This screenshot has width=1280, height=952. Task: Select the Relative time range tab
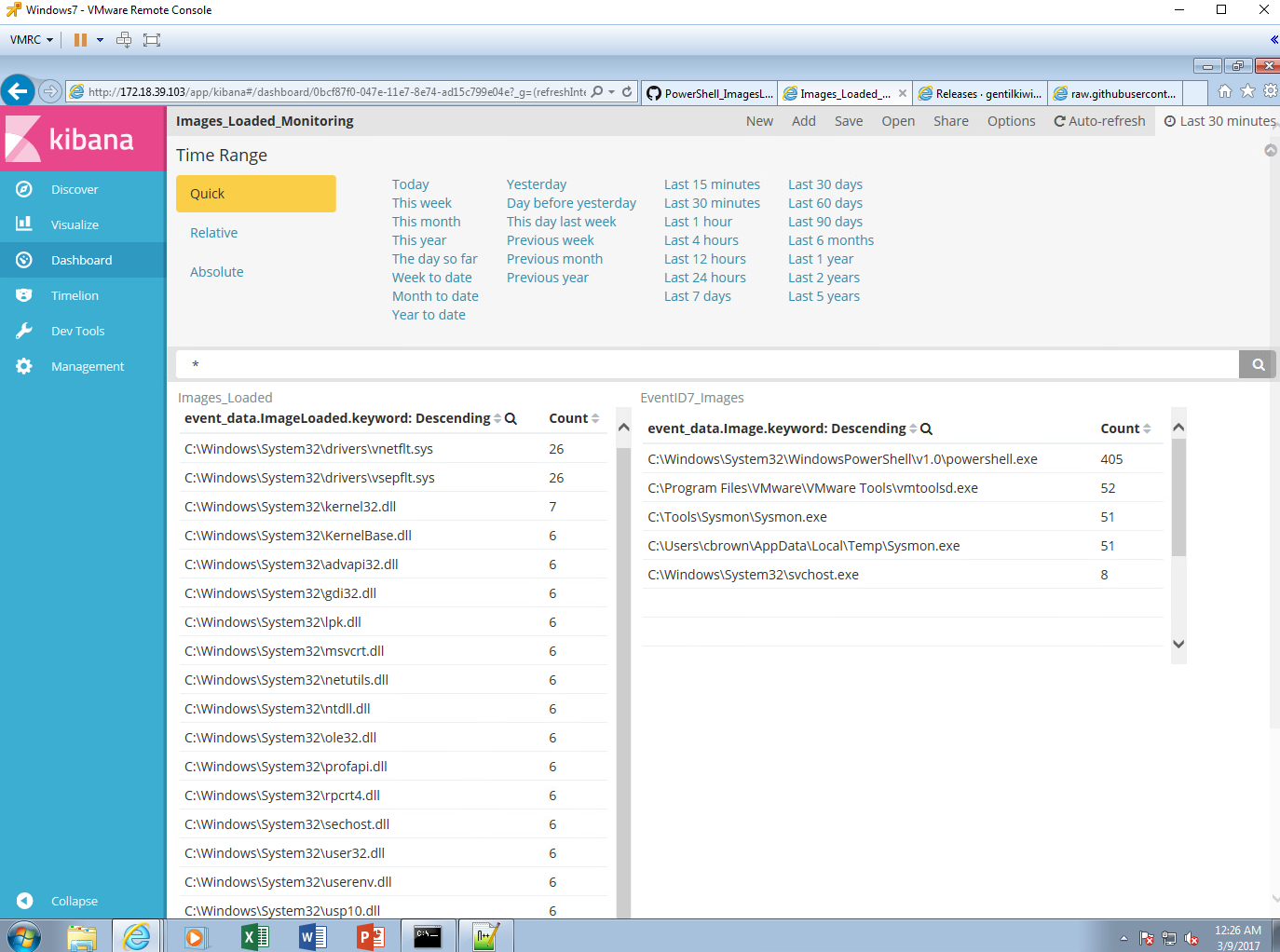[x=213, y=233]
